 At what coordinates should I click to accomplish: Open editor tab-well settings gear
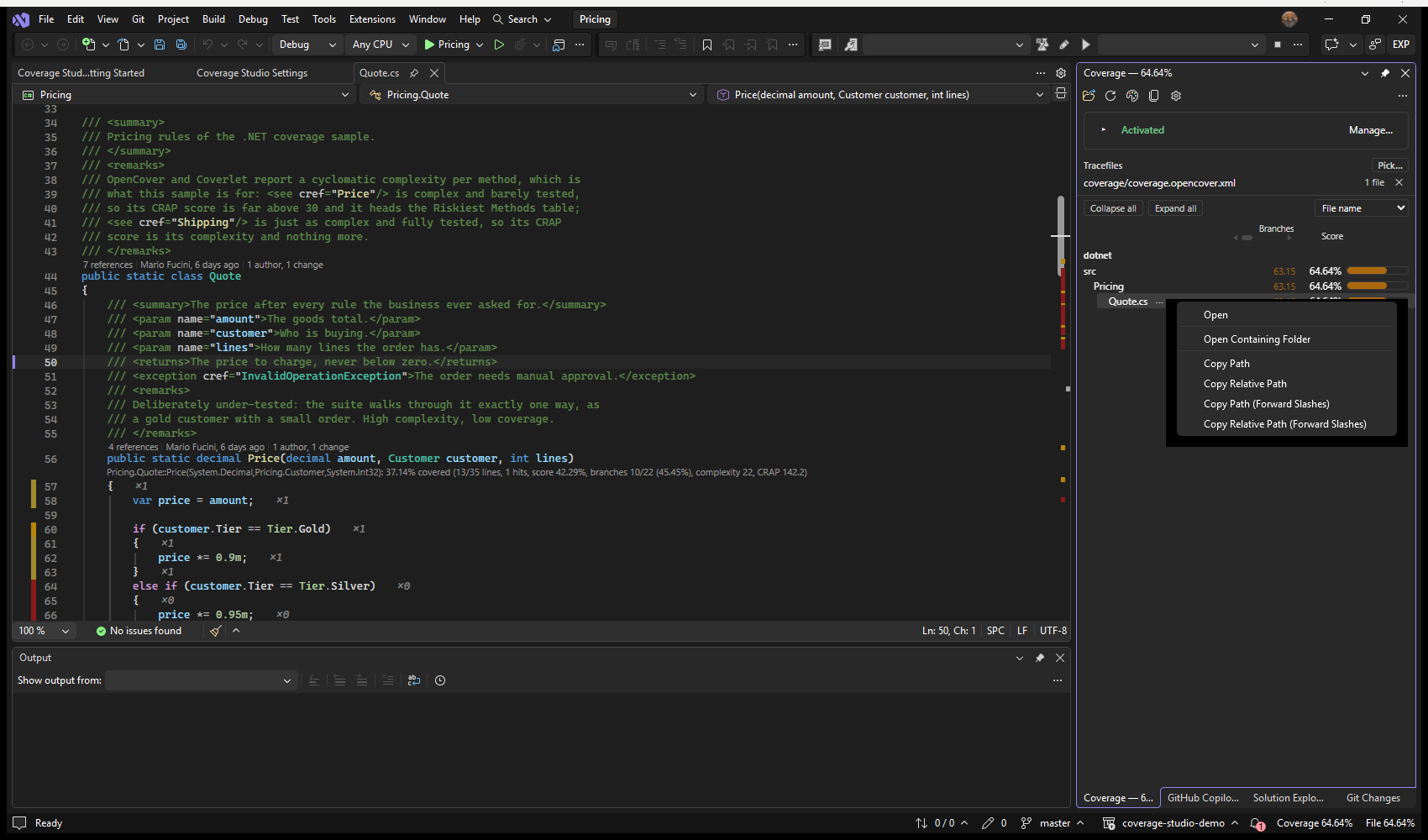(1061, 73)
